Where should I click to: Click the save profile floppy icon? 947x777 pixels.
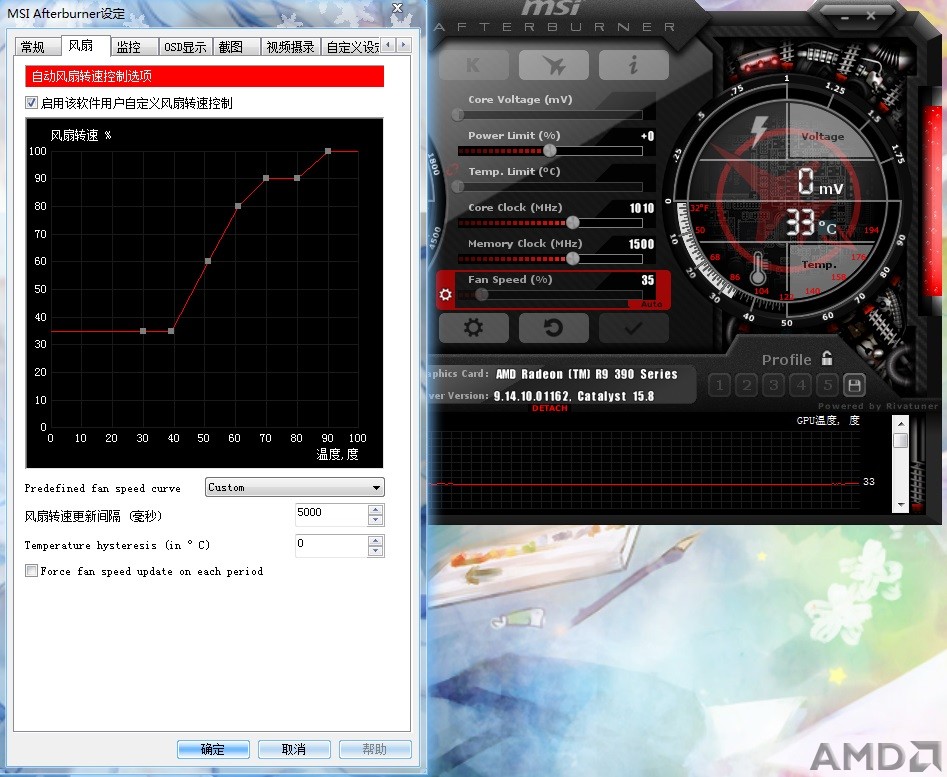click(x=854, y=385)
